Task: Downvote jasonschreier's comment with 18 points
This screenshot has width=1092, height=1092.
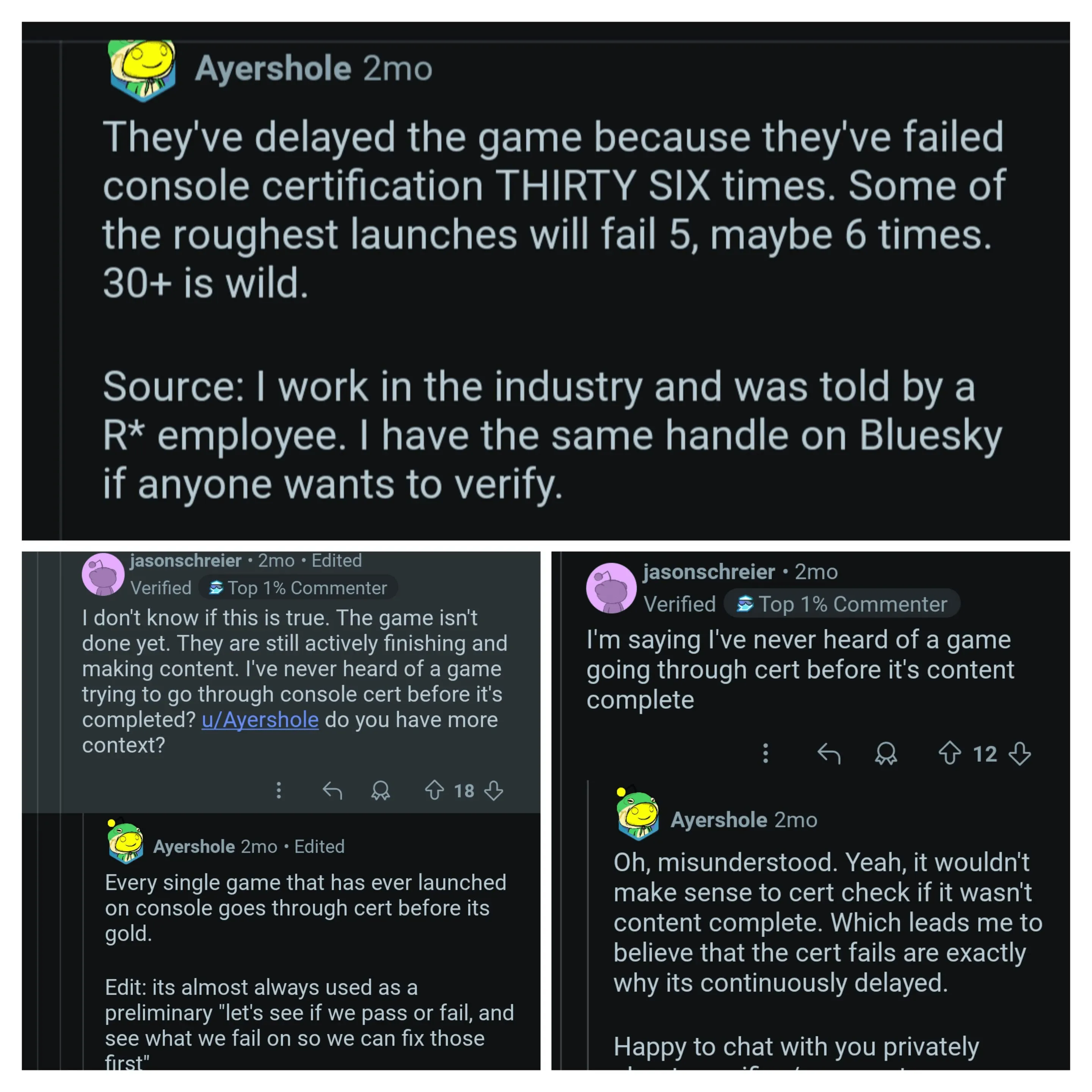Action: click(x=494, y=790)
